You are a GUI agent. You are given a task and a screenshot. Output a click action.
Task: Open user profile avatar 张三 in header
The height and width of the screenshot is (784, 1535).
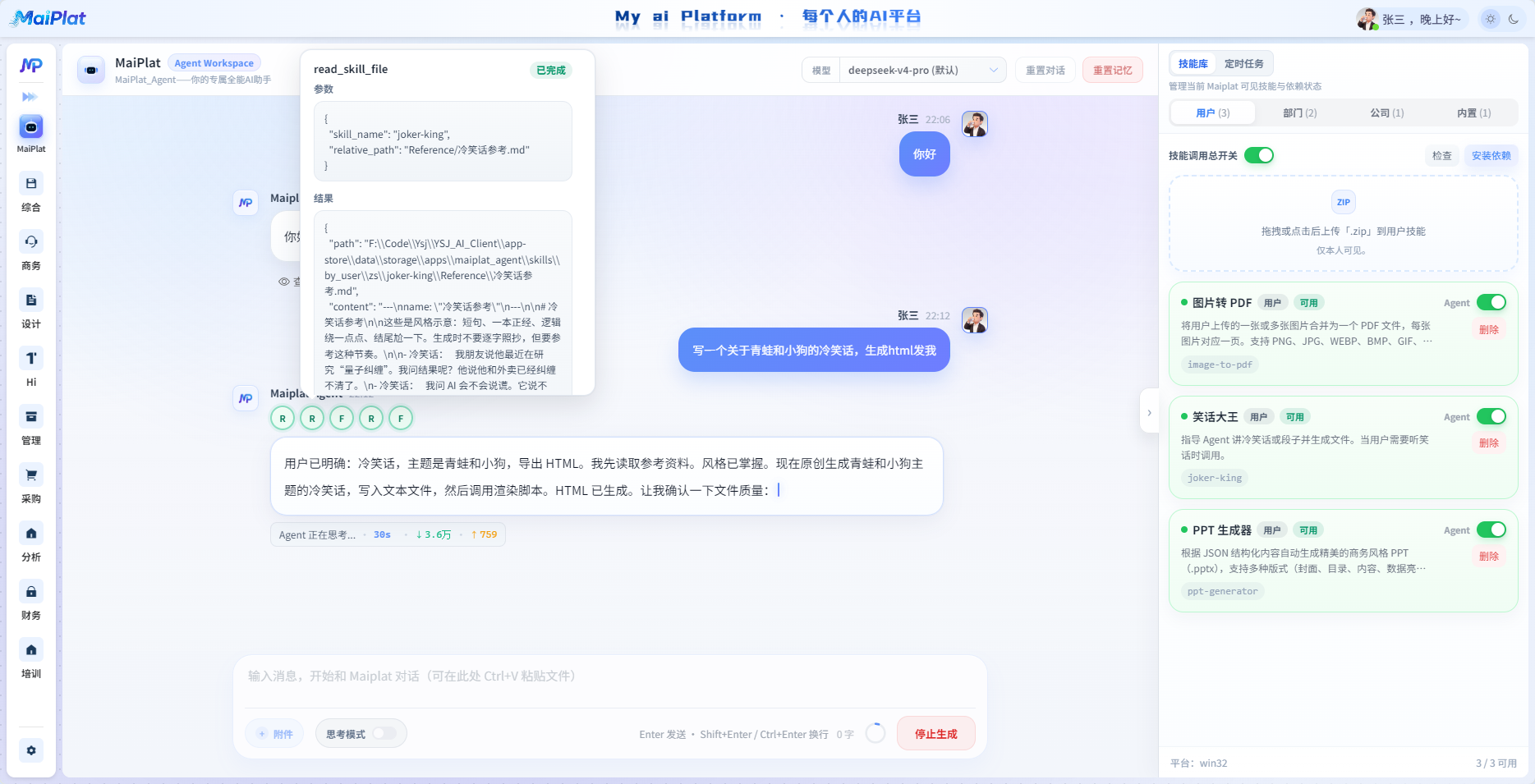tap(1367, 19)
